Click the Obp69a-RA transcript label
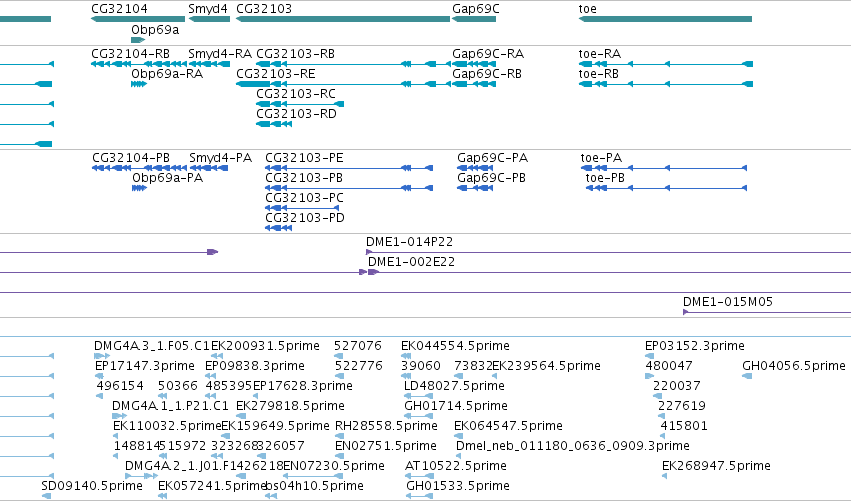 tap(167, 74)
